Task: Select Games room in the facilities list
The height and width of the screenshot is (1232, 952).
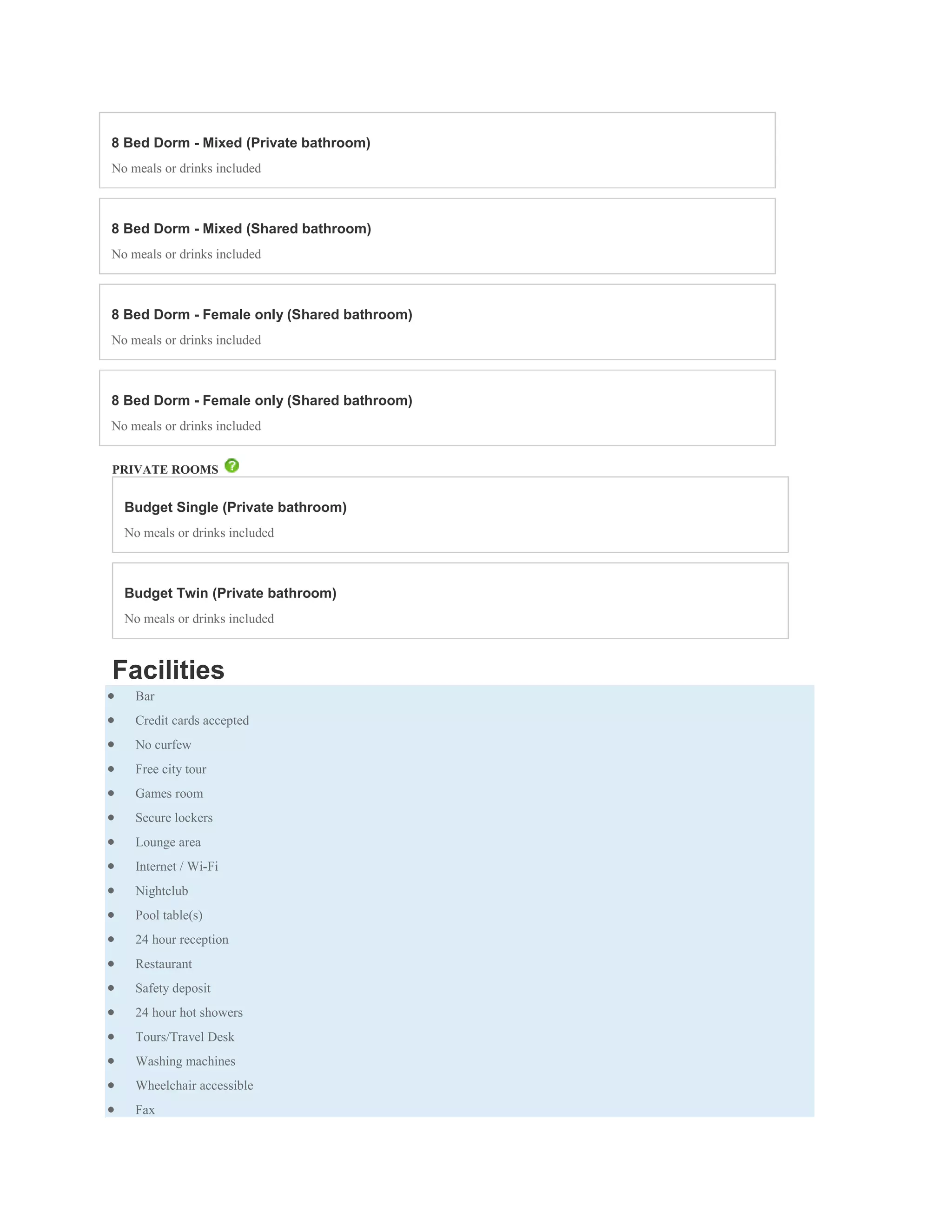Action: 169,793
